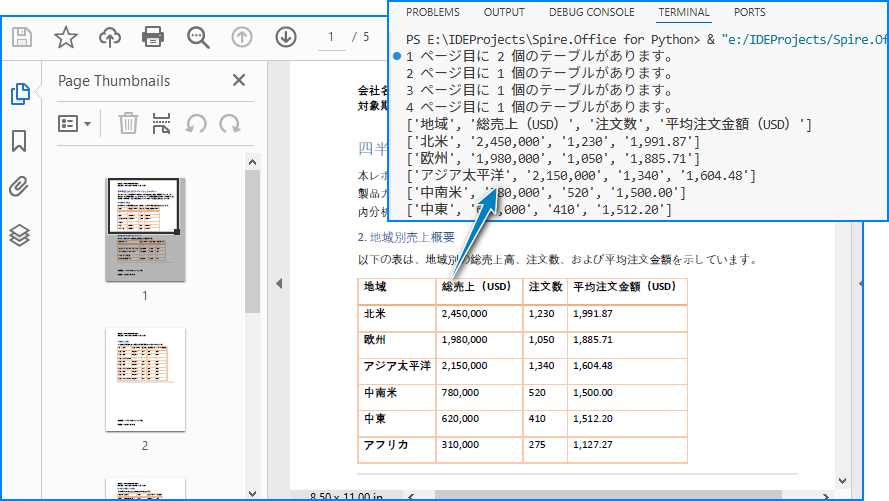The height and width of the screenshot is (501, 889).
Task: Click the document horizontal scroll left arrow
Action: click(x=411, y=496)
